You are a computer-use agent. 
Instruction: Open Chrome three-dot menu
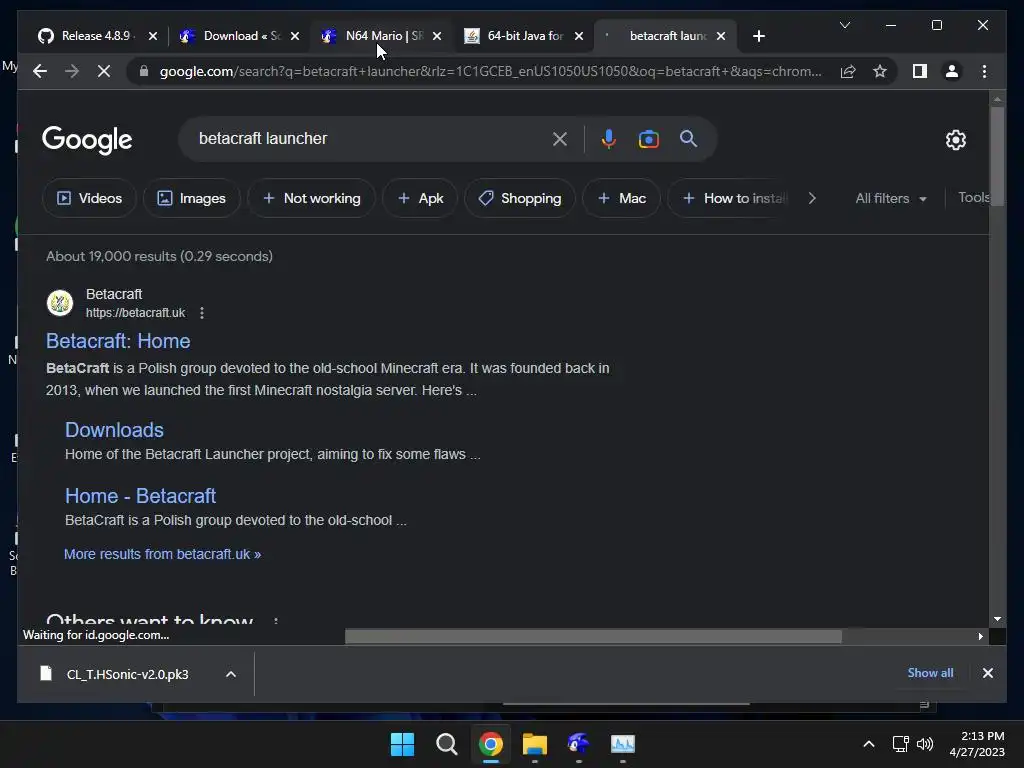click(x=984, y=71)
